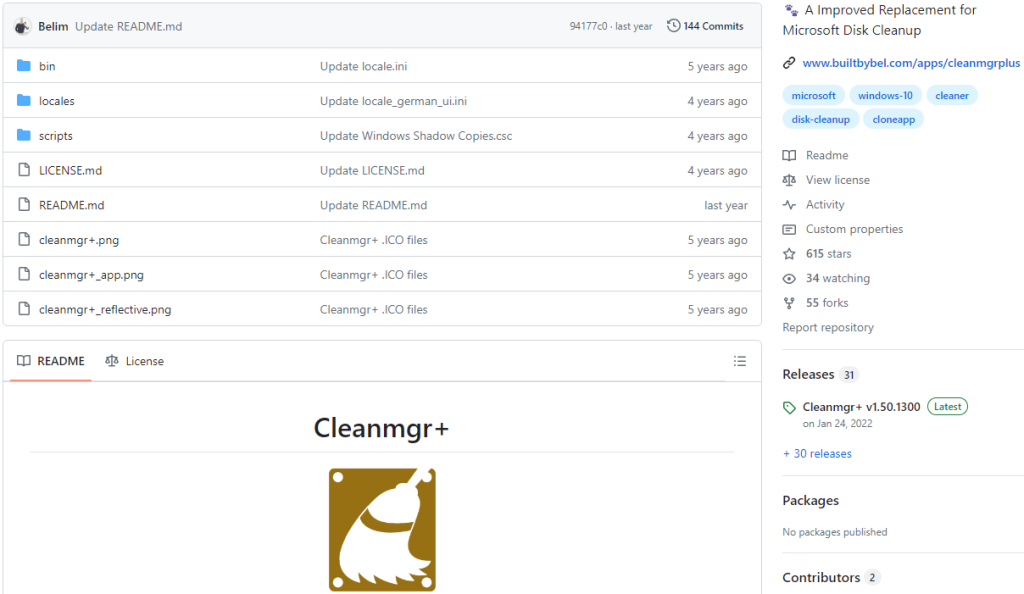Image resolution: width=1024 pixels, height=594 pixels.
Task: Open the locales folder
Action: pyautogui.click(x=57, y=101)
